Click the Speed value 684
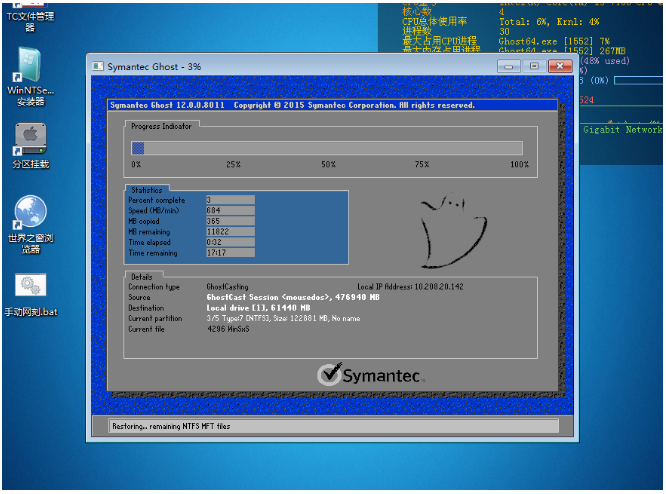666x494 pixels. tap(230, 210)
